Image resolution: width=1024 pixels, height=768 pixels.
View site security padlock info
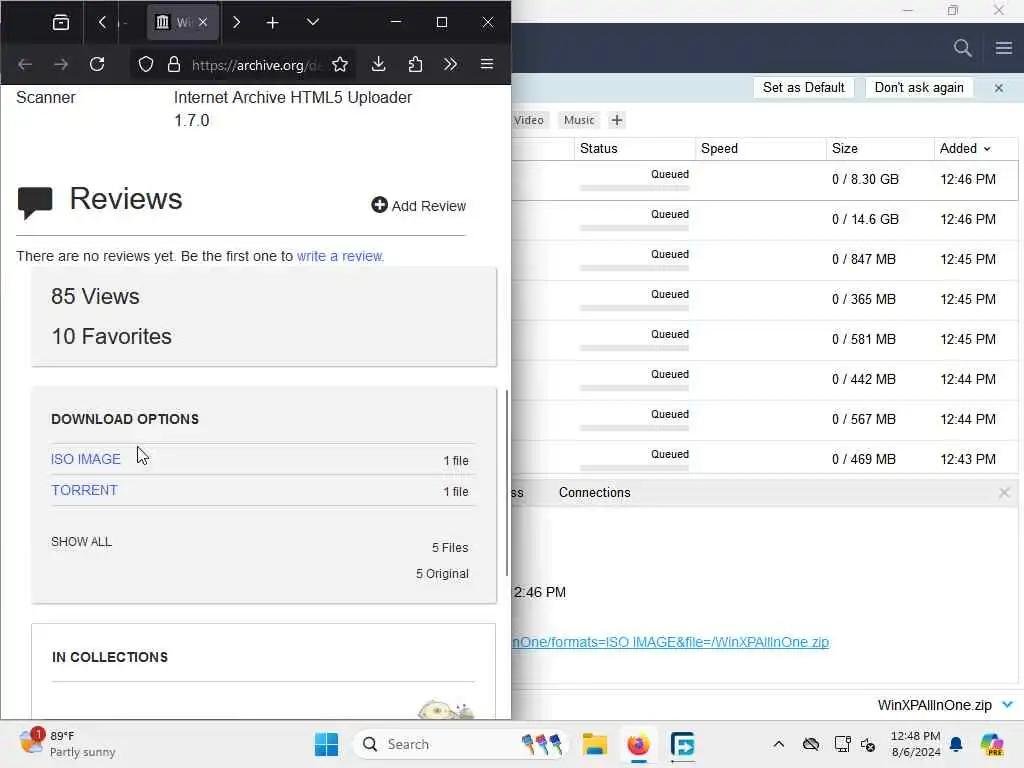[174, 65]
